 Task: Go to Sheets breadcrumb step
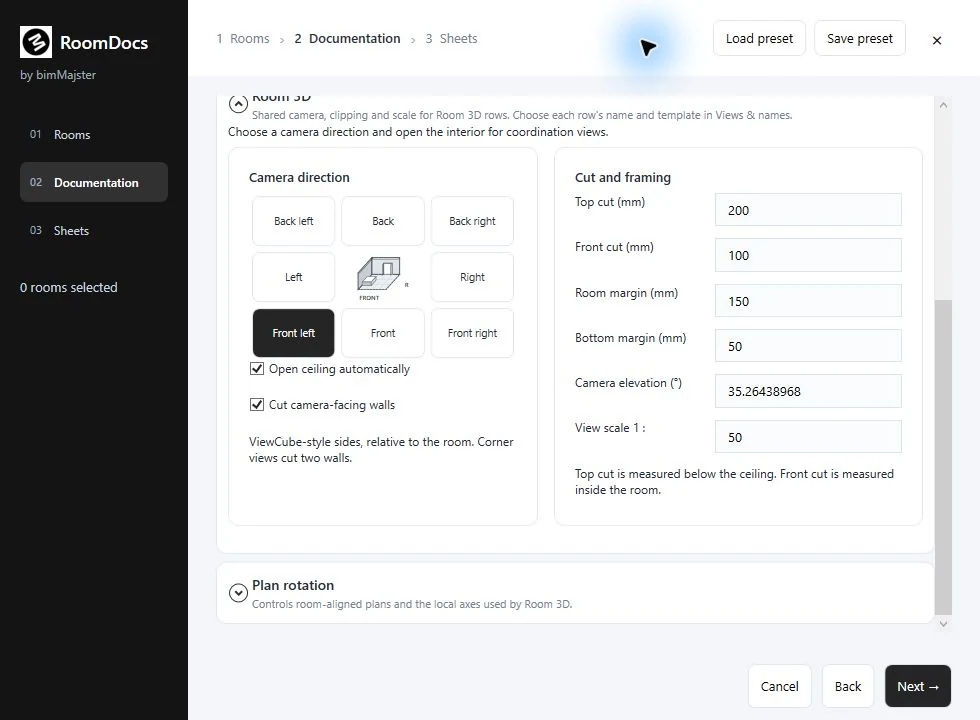click(x=451, y=39)
